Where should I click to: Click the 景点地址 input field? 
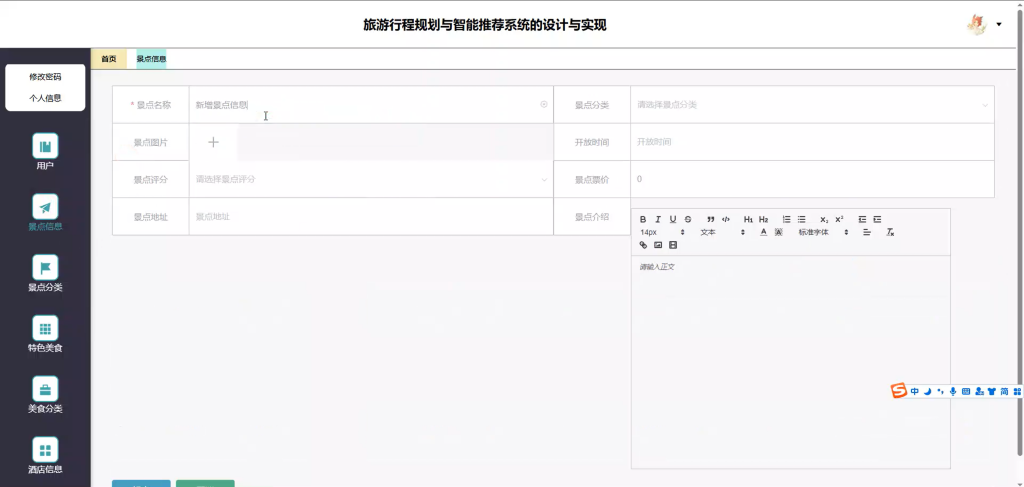pyautogui.click(x=371, y=217)
